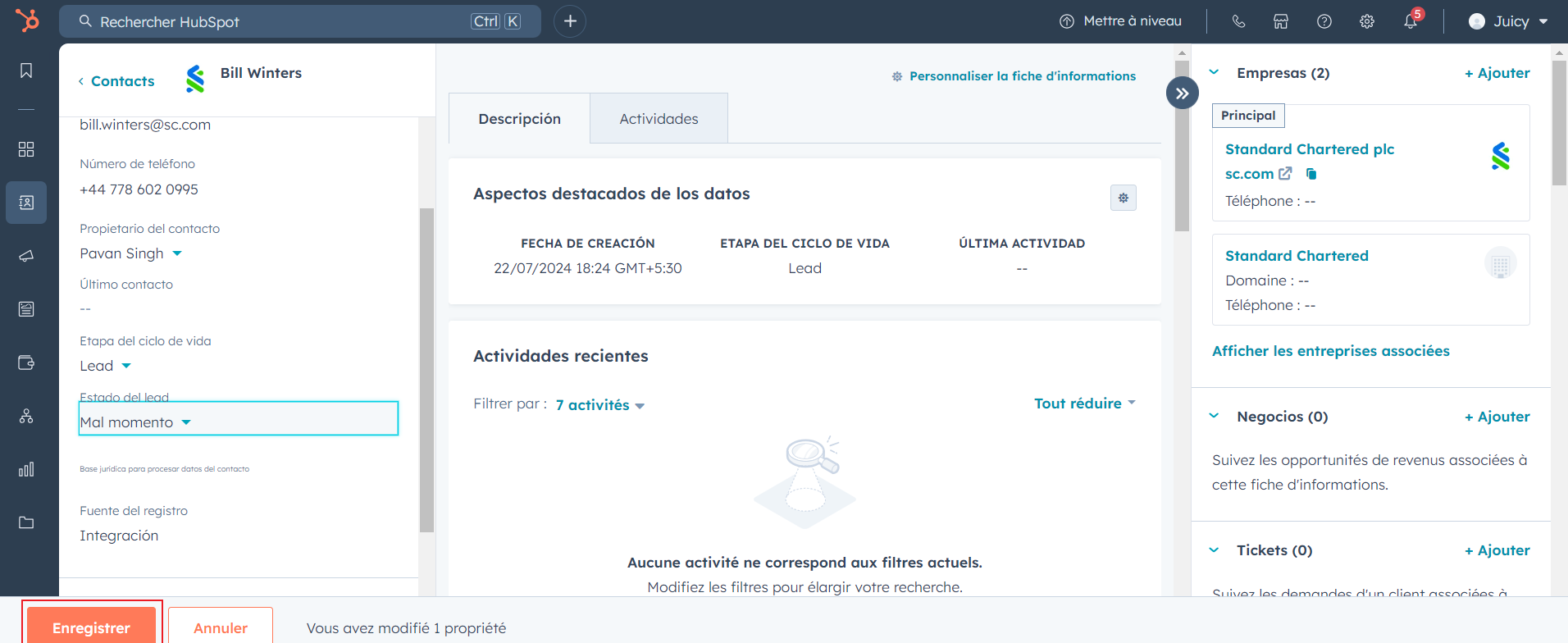Click Bill Winters' company logo avatar
The width and height of the screenshot is (1568, 643).
coord(195,79)
